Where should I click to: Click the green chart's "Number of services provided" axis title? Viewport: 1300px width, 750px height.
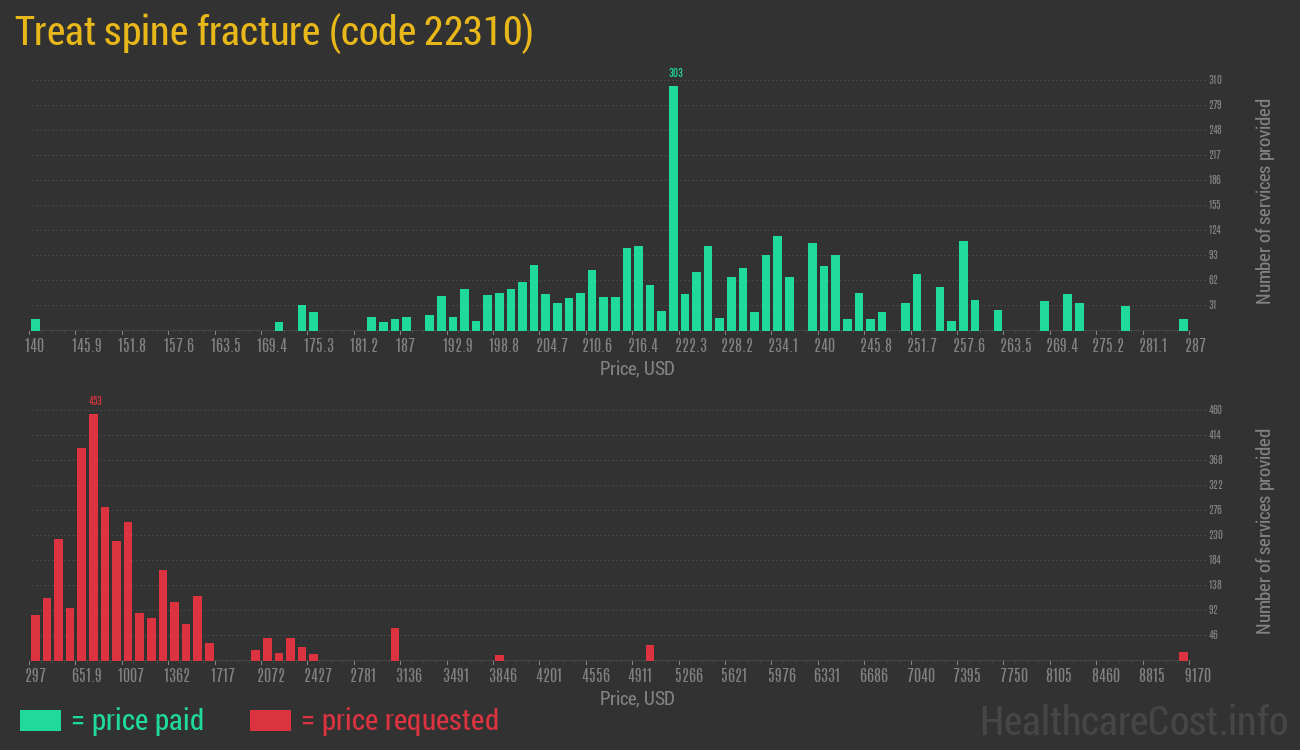(x=1264, y=202)
